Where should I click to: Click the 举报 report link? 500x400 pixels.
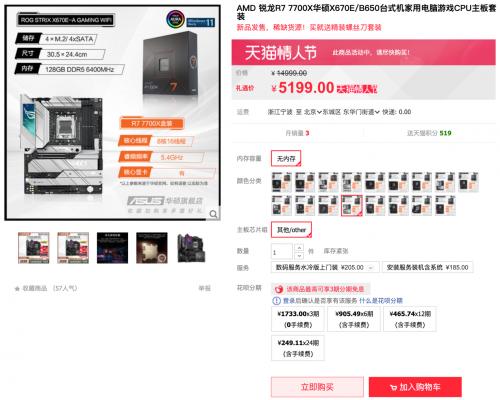tap(204, 288)
